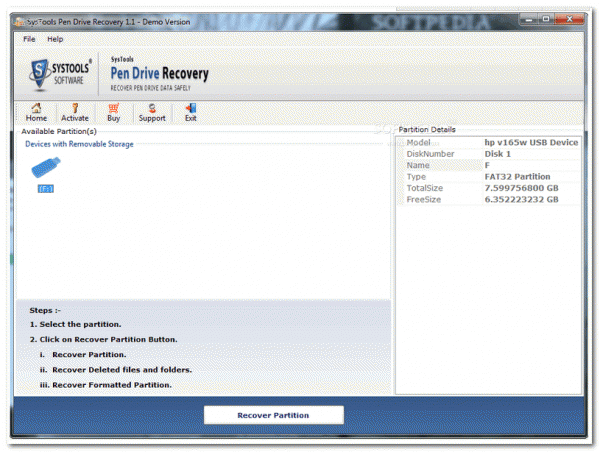Close the Pen Drive Recovery window
The image size is (600, 452).
point(569,19)
